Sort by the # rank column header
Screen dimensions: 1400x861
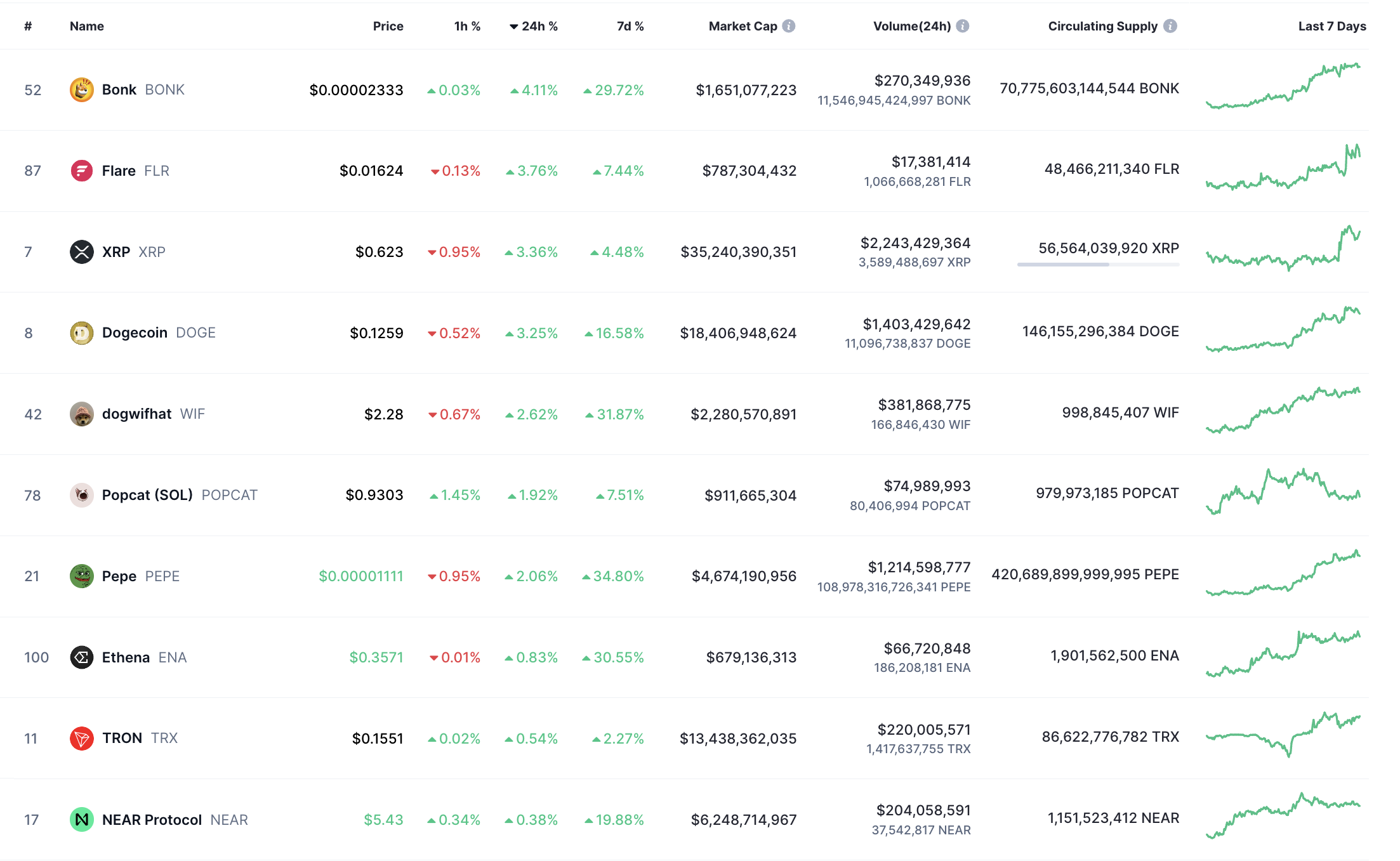pyautogui.click(x=28, y=27)
